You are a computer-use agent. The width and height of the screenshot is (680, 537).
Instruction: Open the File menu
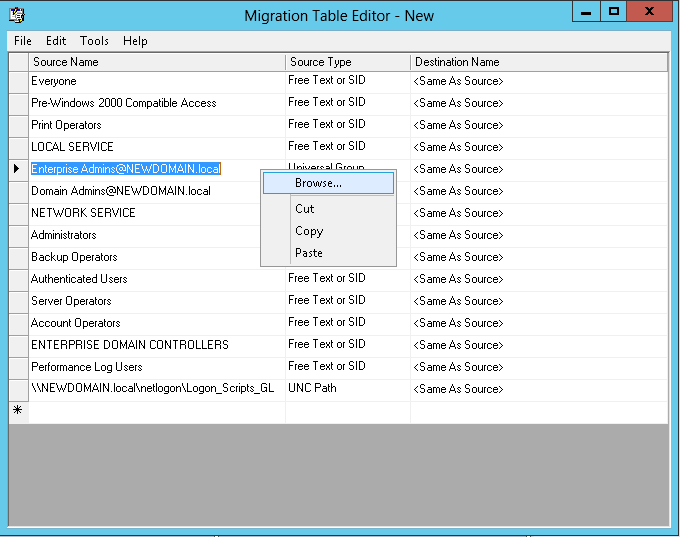click(22, 41)
